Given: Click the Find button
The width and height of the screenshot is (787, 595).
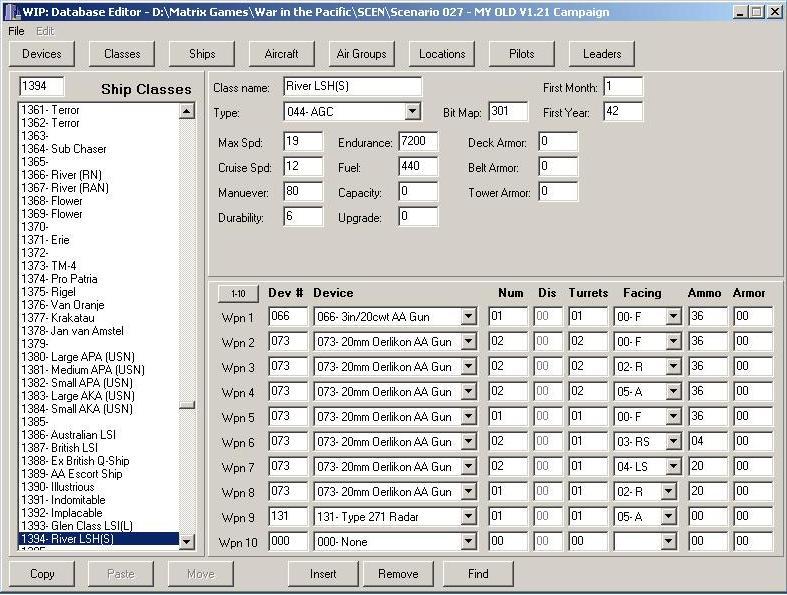Looking at the screenshot, I should tap(478, 574).
